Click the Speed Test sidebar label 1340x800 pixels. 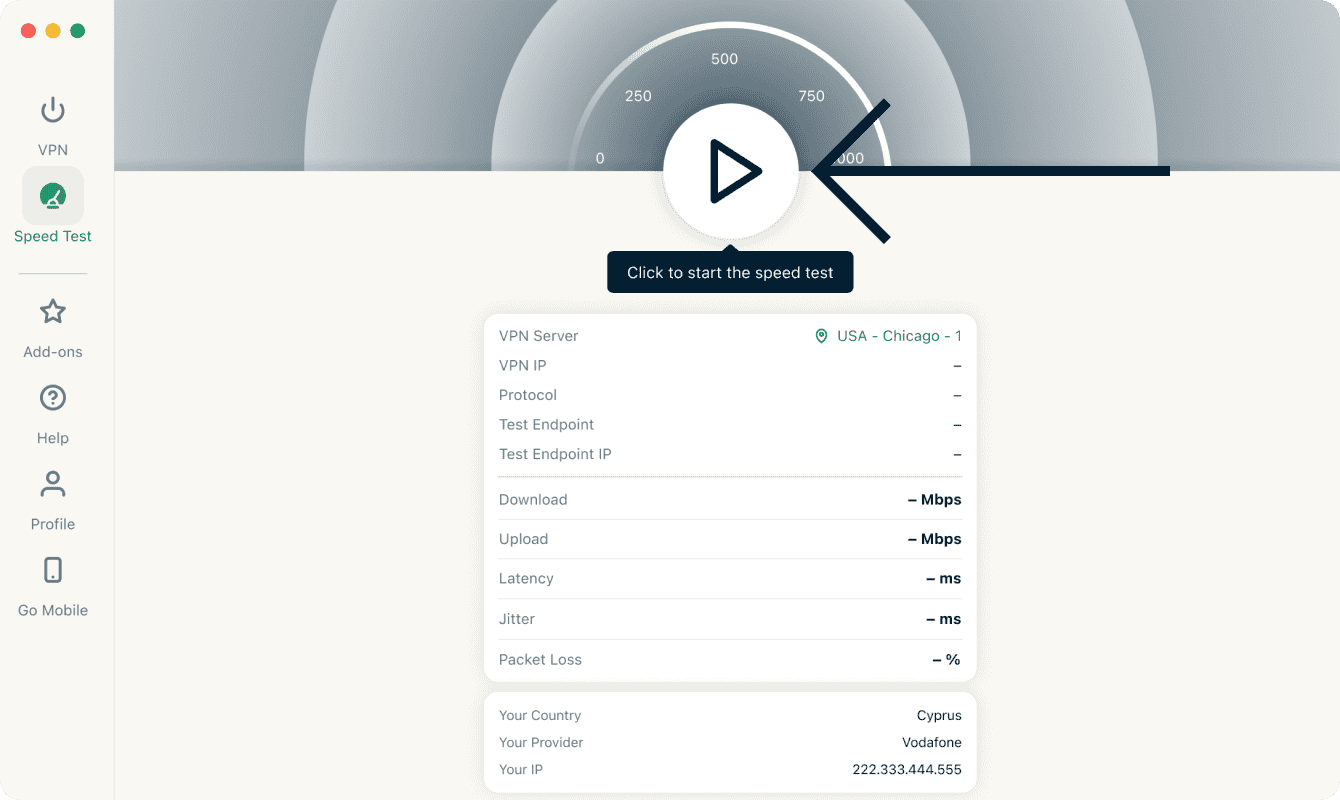pyautogui.click(x=53, y=237)
